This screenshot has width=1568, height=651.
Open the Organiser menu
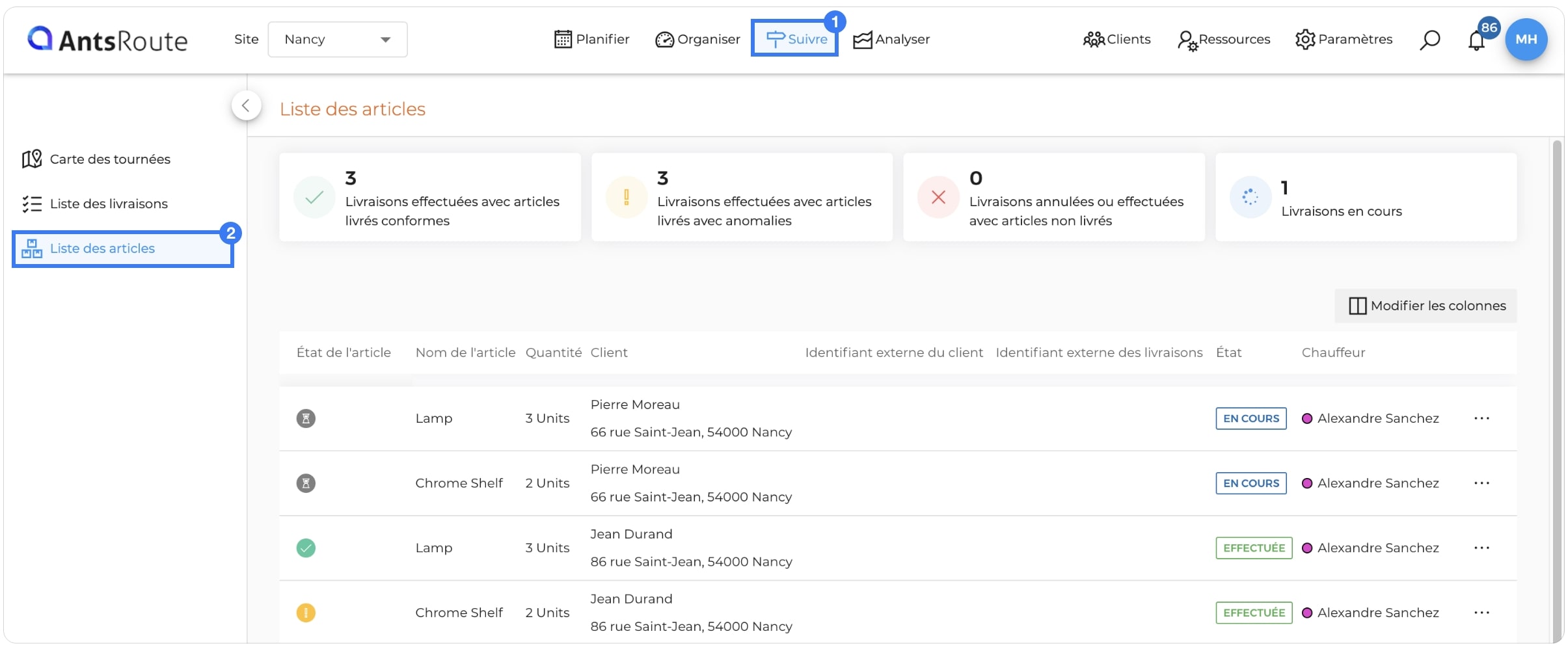pyautogui.click(x=697, y=40)
